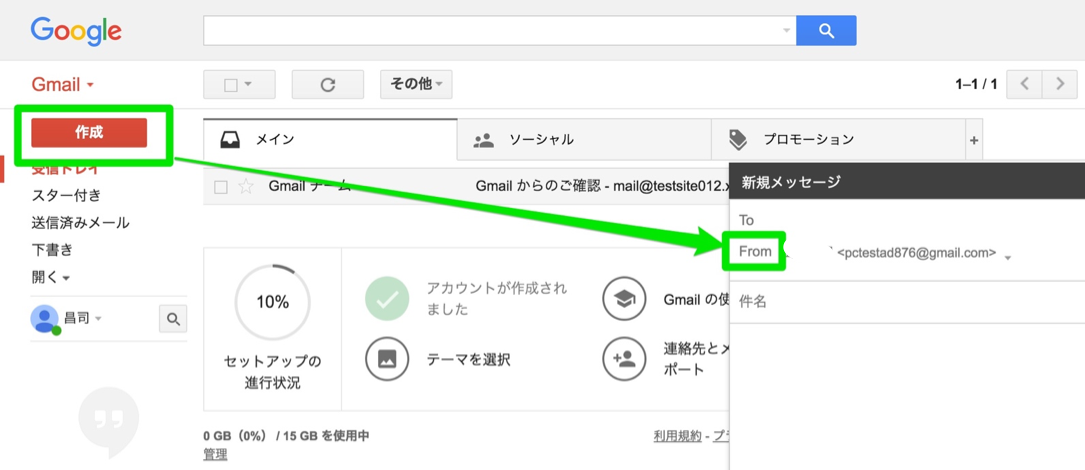1085x470 pixels.
Task: Switch to the メイン tab
Action: pyautogui.click(x=331, y=140)
